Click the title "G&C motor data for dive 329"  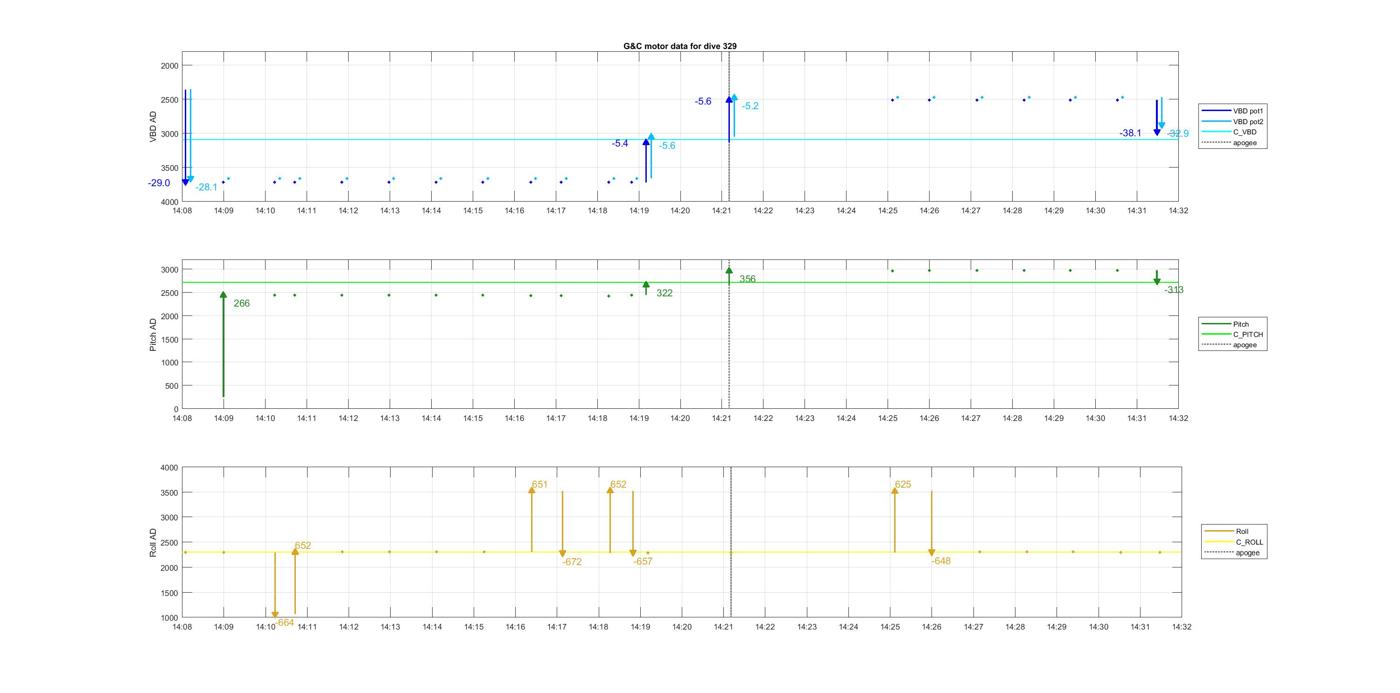pyautogui.click(x=680, y=46)
